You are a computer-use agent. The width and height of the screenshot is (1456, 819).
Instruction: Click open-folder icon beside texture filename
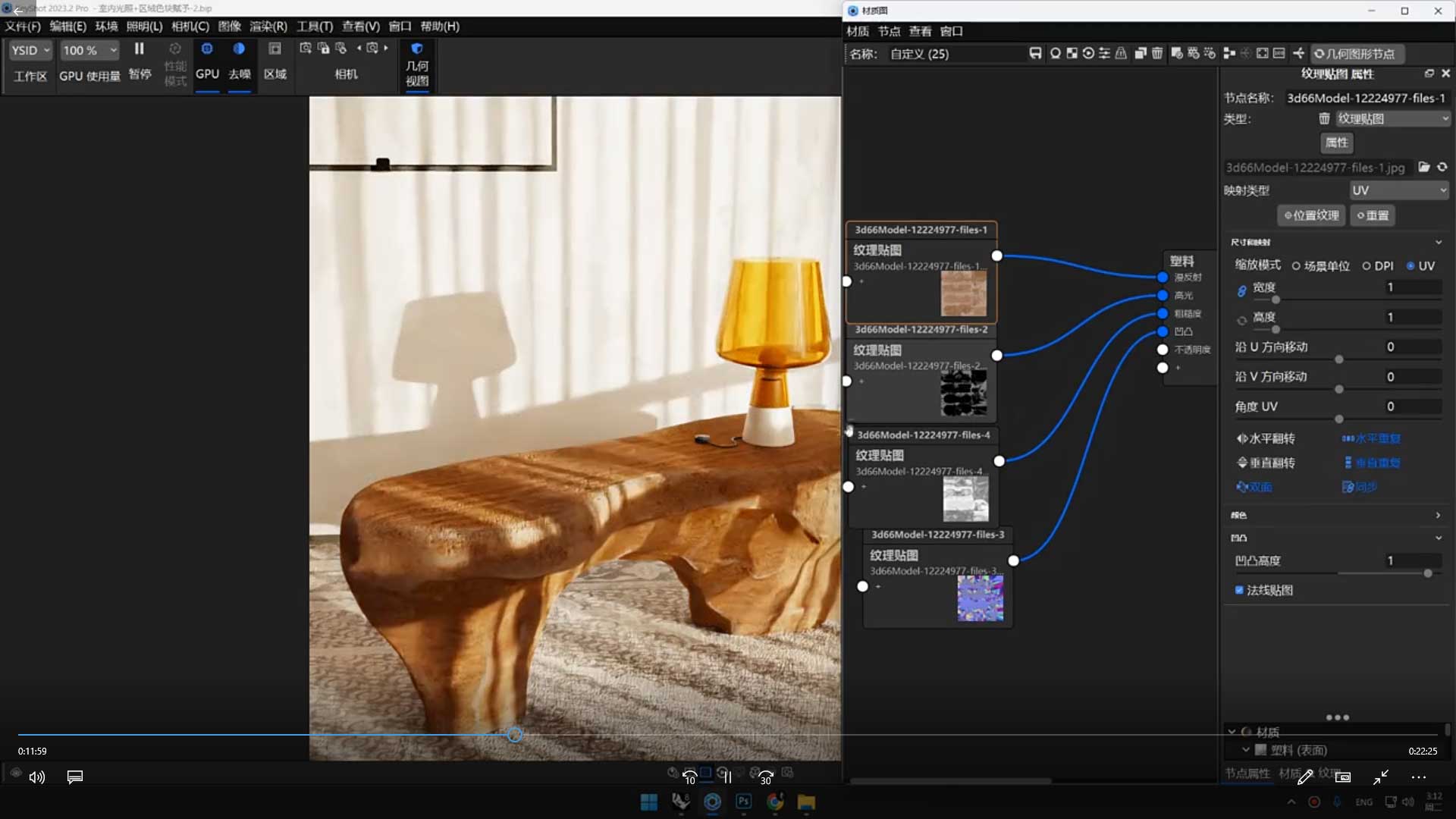[x=1424, y=167]
